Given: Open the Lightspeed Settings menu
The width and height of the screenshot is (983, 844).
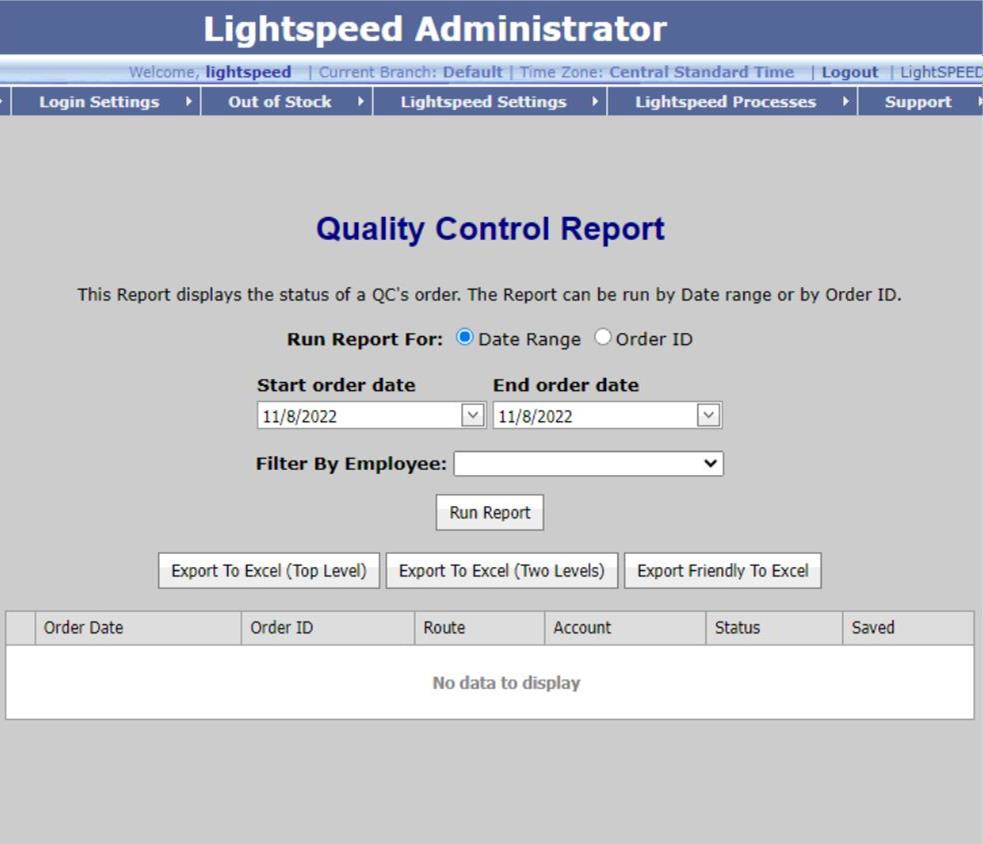Looking at the screenshot, I should coord(490,102).
